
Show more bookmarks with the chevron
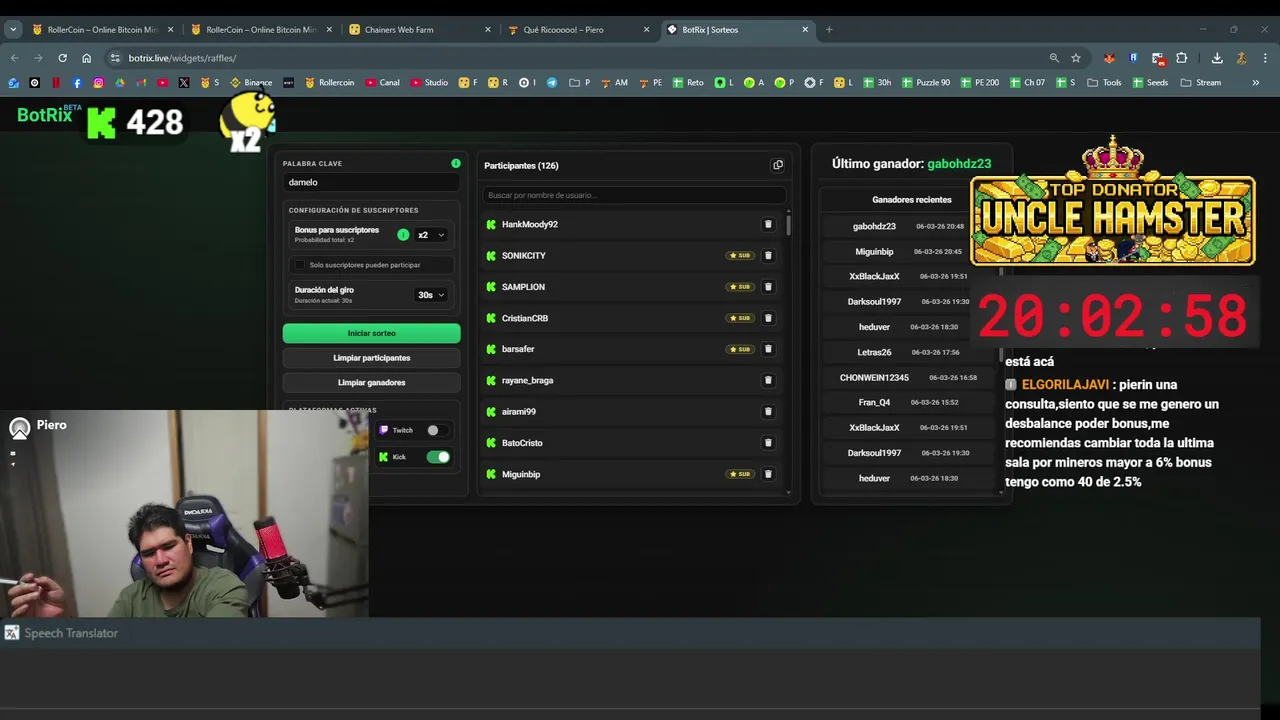(x=1255, y=83)
